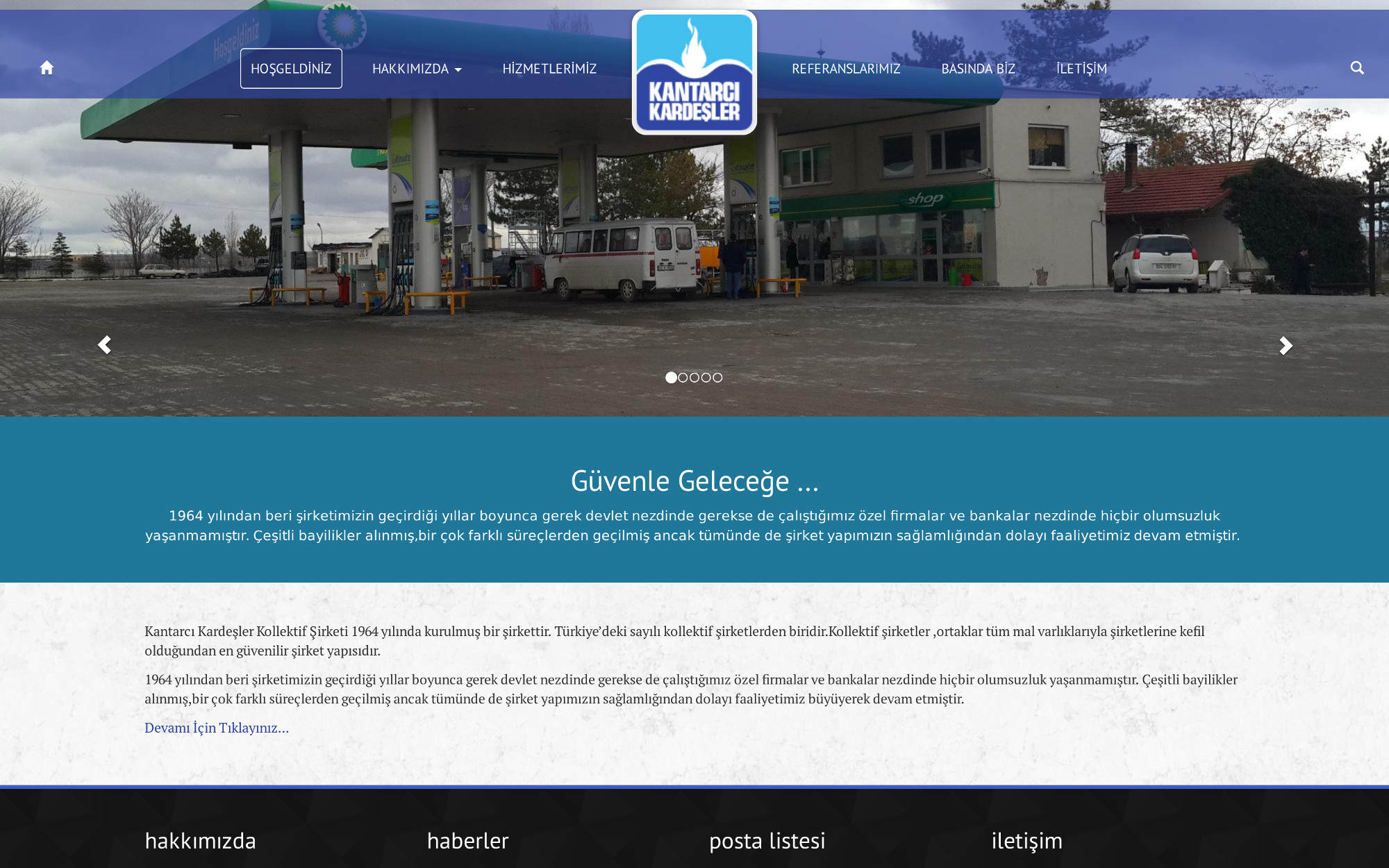Open the Hizmetlerimiz page
The height and width of the screenshot is (868, 1389).
click(549, 69)
